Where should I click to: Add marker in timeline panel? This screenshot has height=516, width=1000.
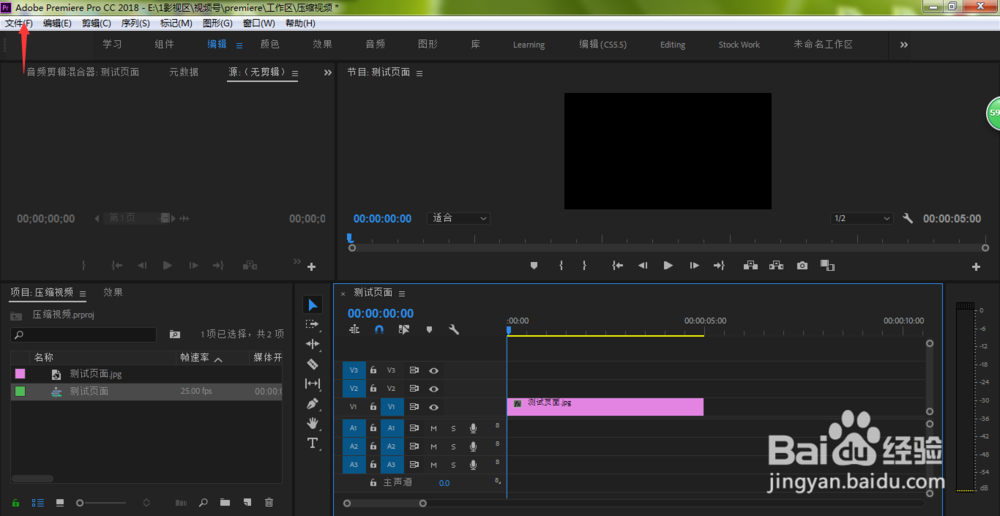(429, 330)
